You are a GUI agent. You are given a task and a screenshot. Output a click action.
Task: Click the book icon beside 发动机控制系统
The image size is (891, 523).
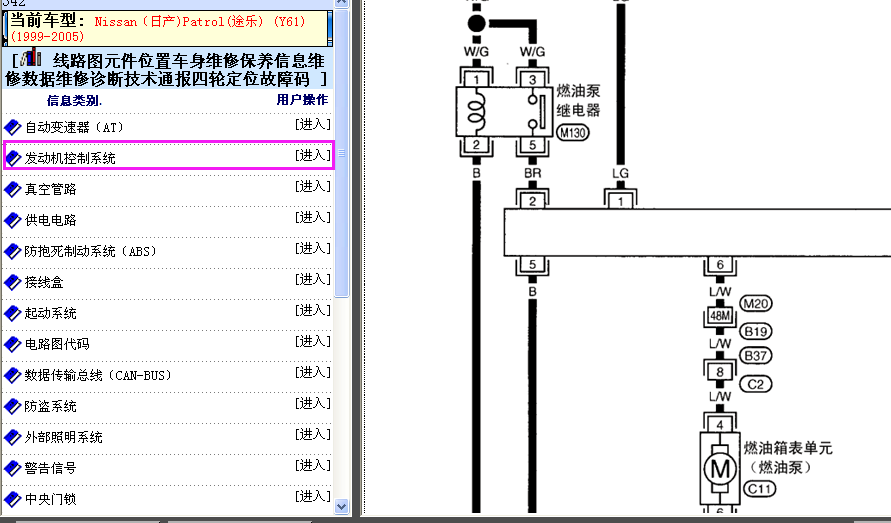click(13, 159)
